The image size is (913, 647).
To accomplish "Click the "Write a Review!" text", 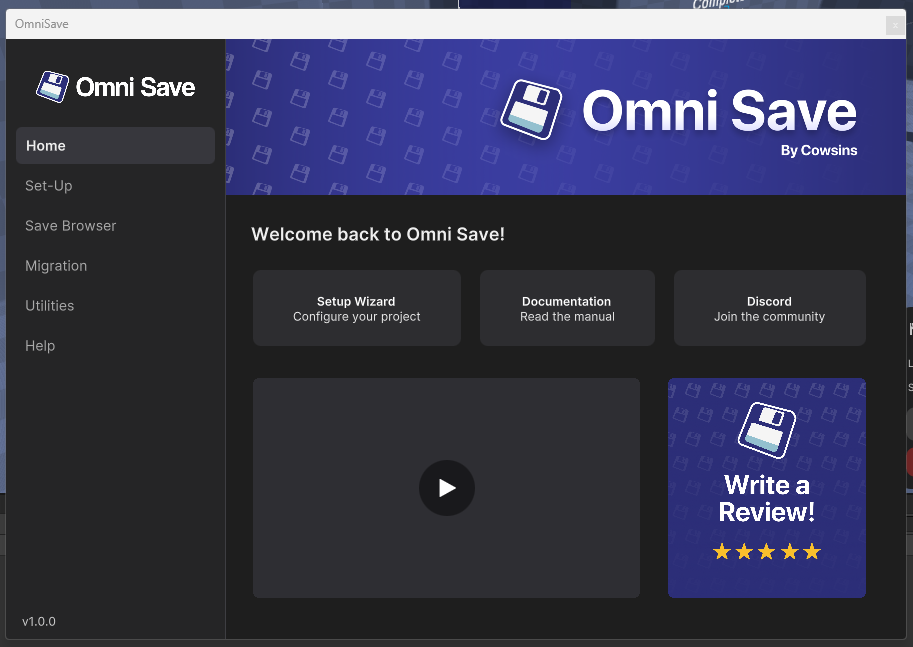I will point(766,499).
